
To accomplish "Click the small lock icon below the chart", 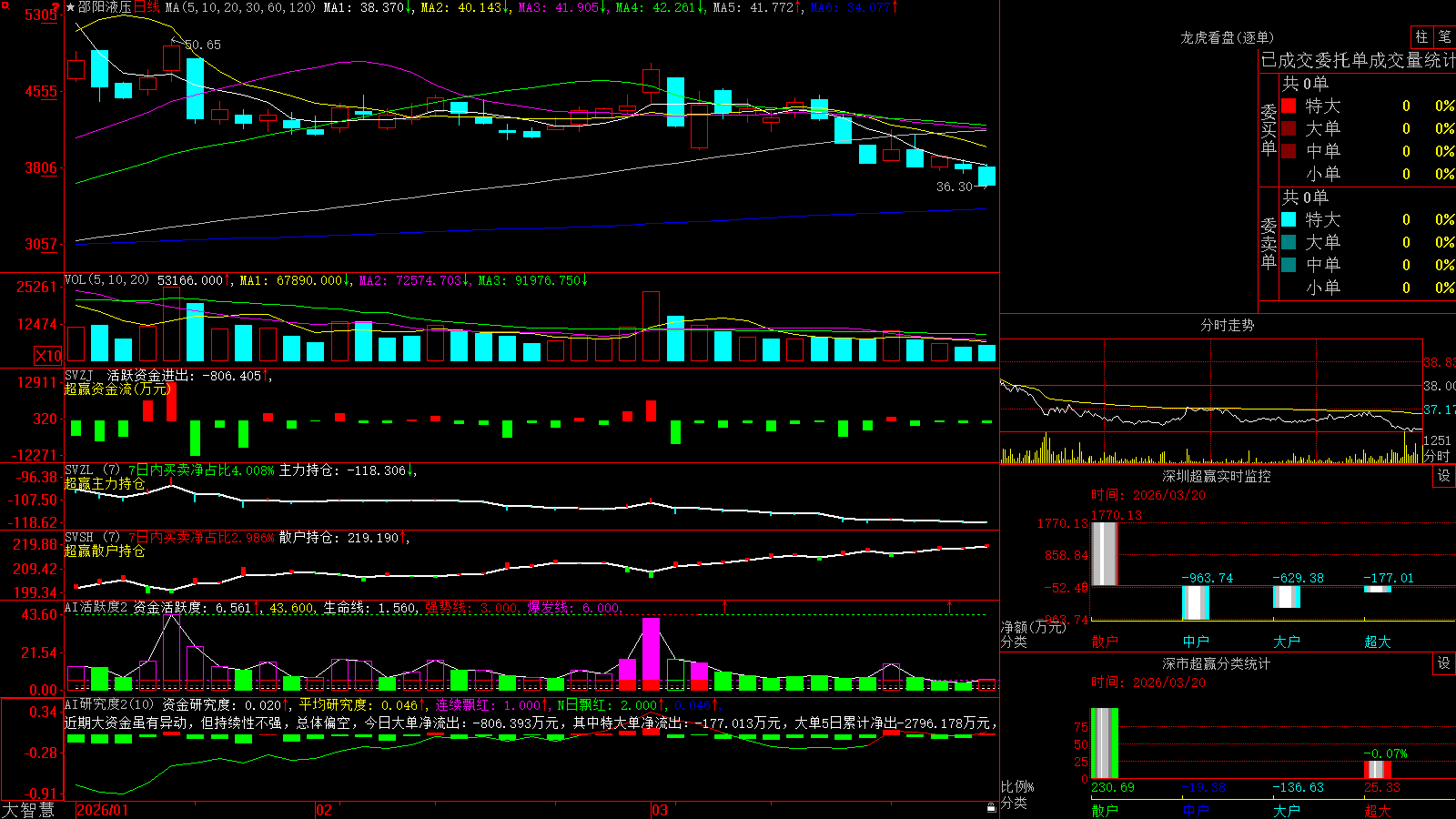I will pyautogui.click(x=992, y=808).
